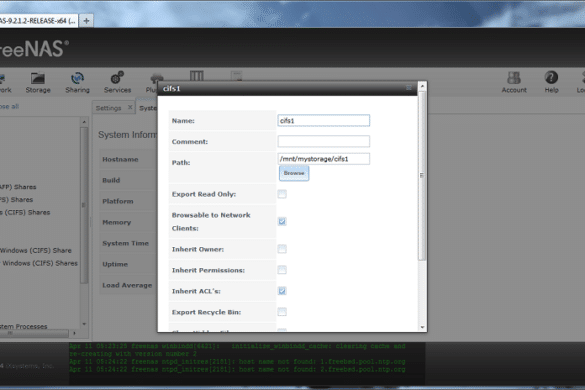Select Add Windows (CIFS) Share item
This screenshot has height=390, width=585.
[x=36, y=250]
